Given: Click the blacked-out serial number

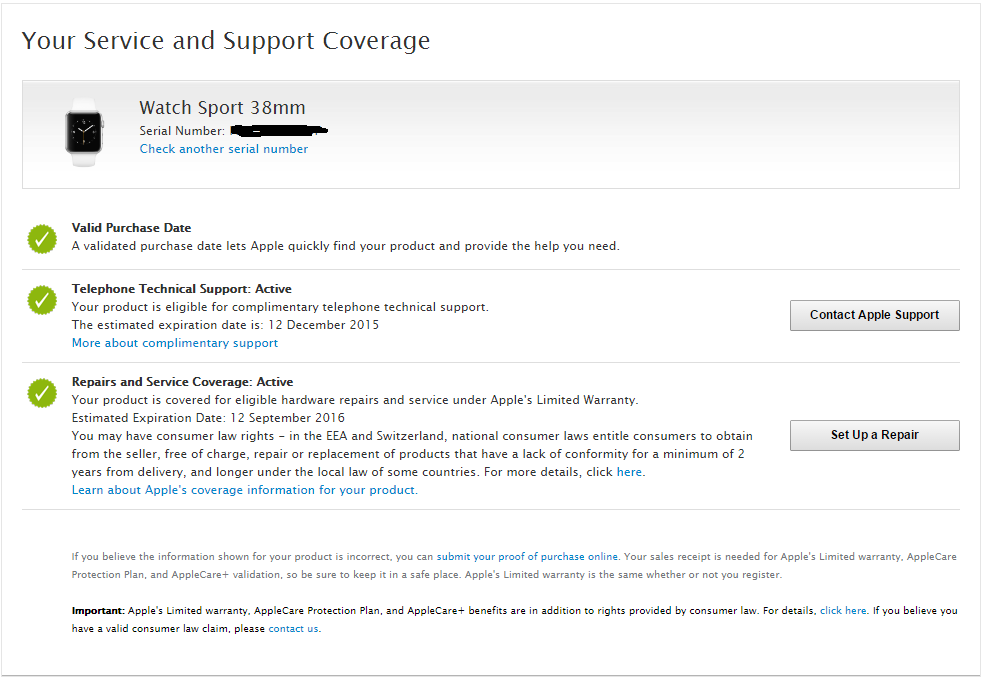Looking at the screenshot, I should pyautogui.click(x=278, y=130).
